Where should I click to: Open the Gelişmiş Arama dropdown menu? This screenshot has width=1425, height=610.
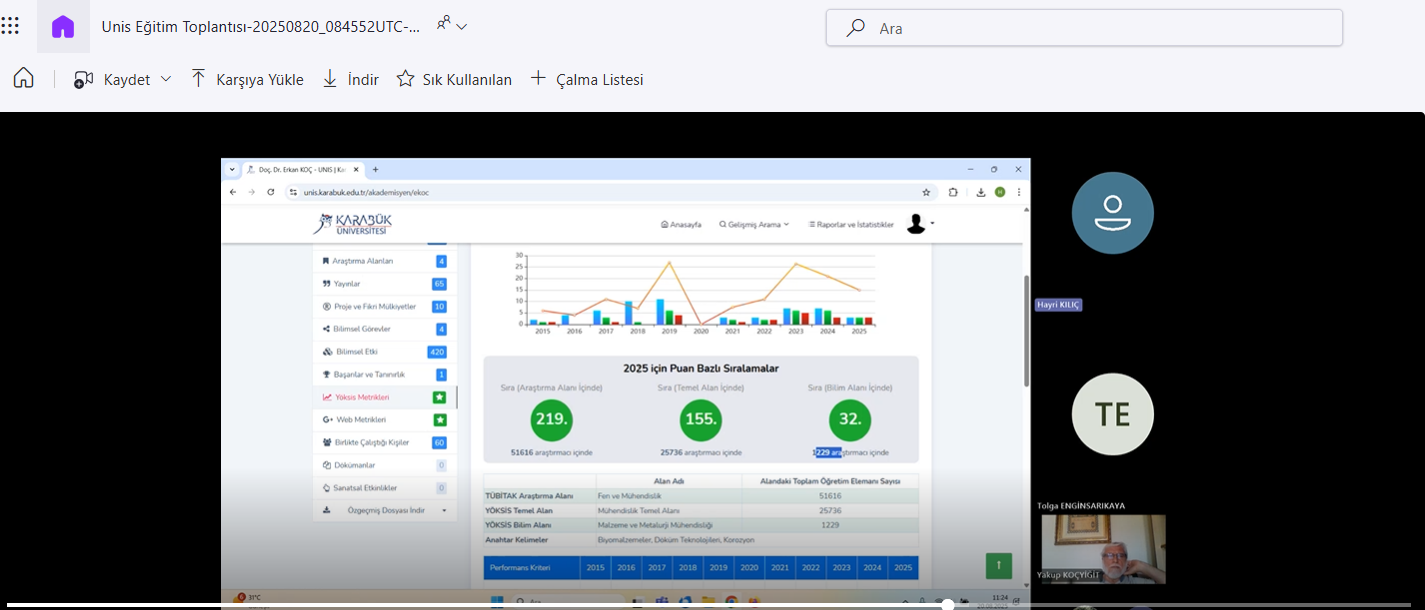tap(754, 225)
